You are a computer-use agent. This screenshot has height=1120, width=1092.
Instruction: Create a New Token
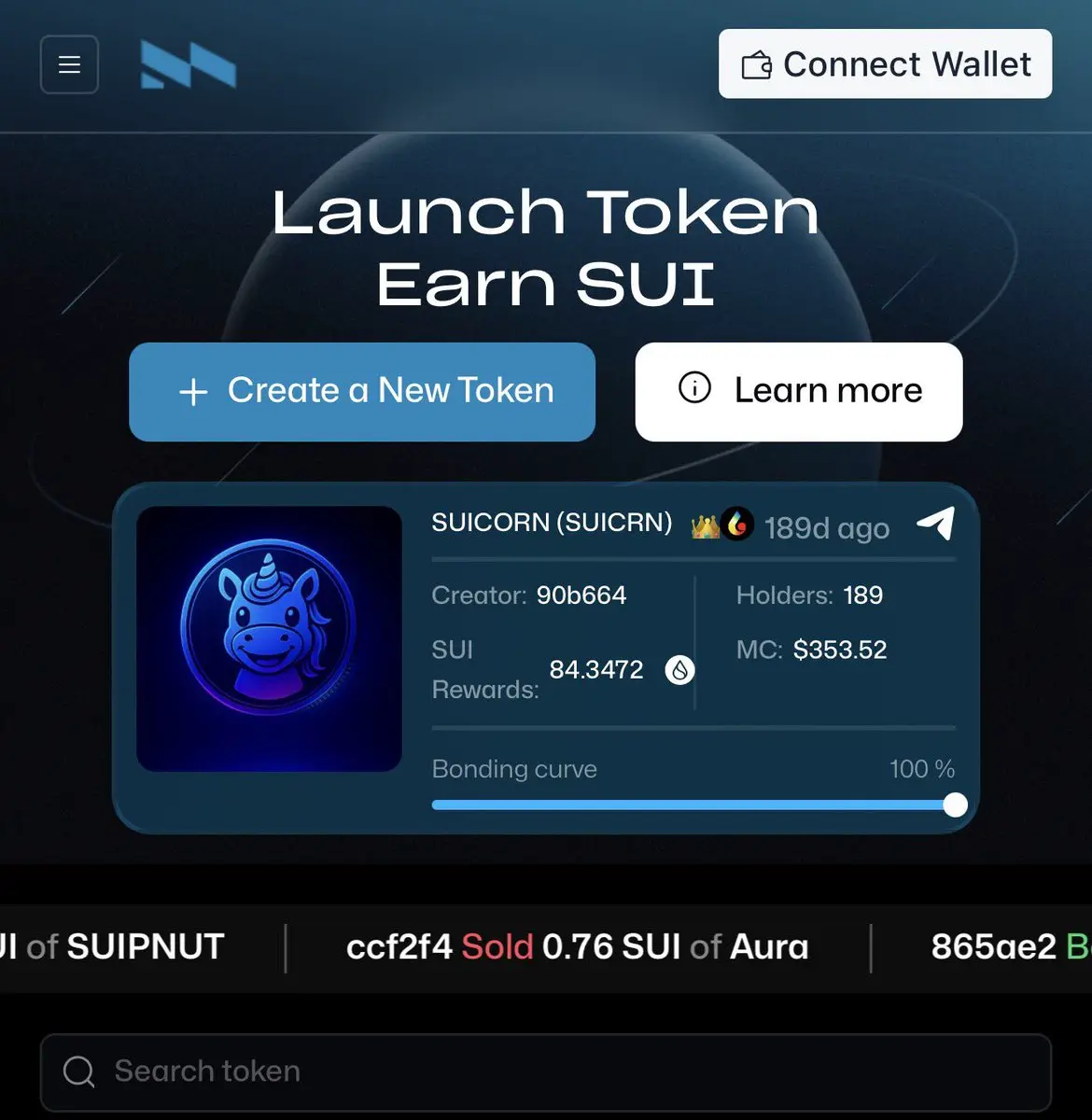pyautogui.click(x=362, y=392)
